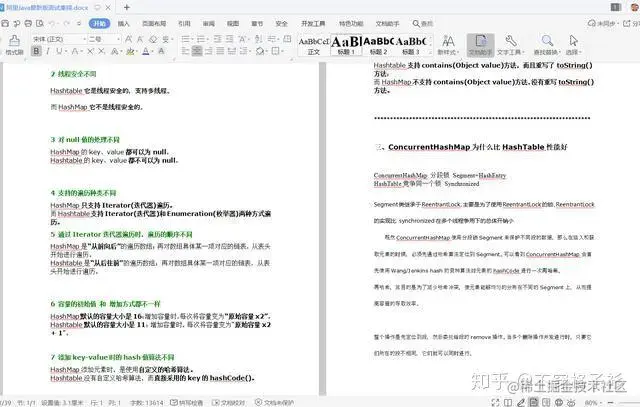Click the Numbered List icon

click(200, 39)
